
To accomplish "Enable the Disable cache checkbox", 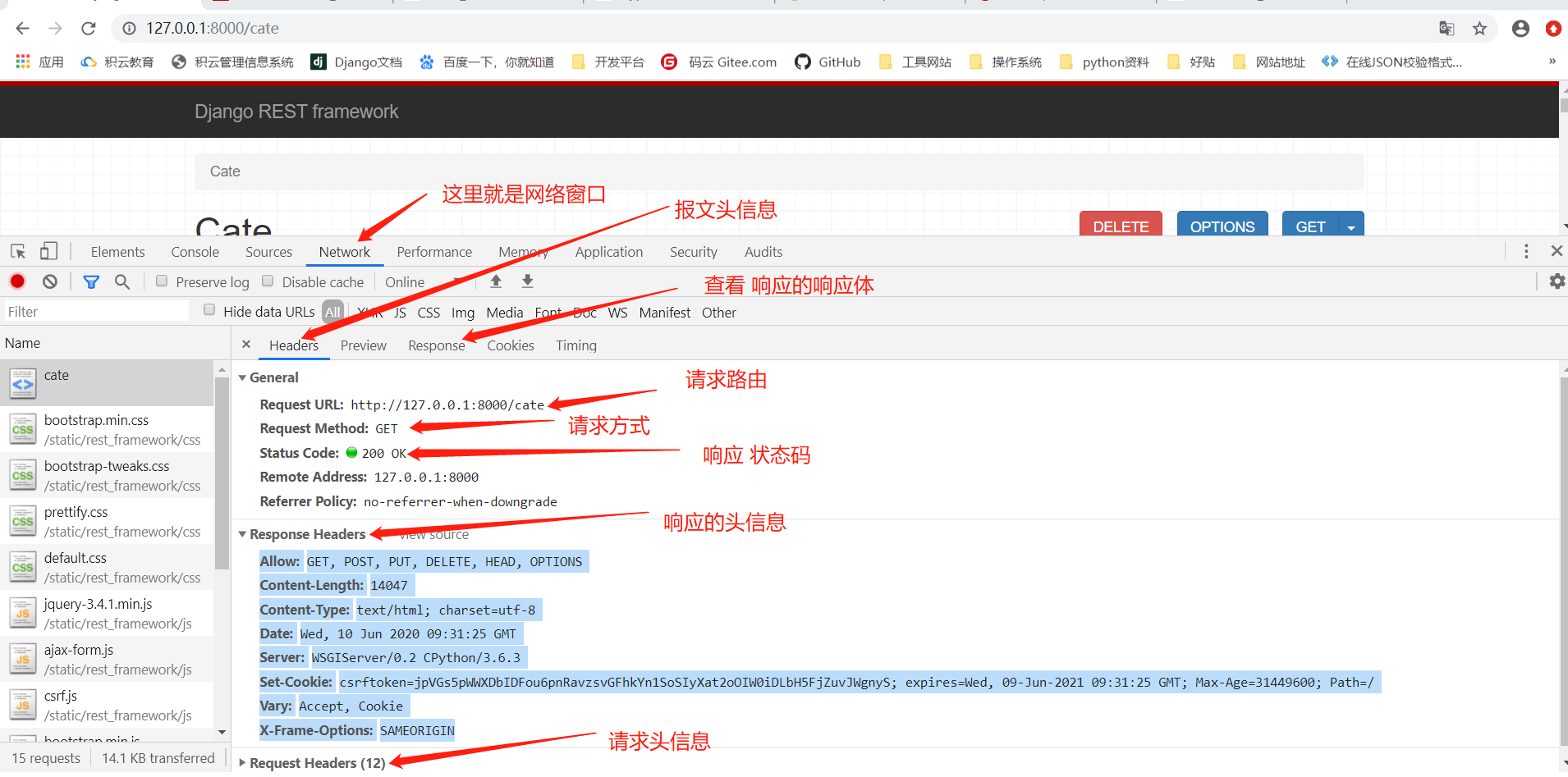I will coord(268,281).
